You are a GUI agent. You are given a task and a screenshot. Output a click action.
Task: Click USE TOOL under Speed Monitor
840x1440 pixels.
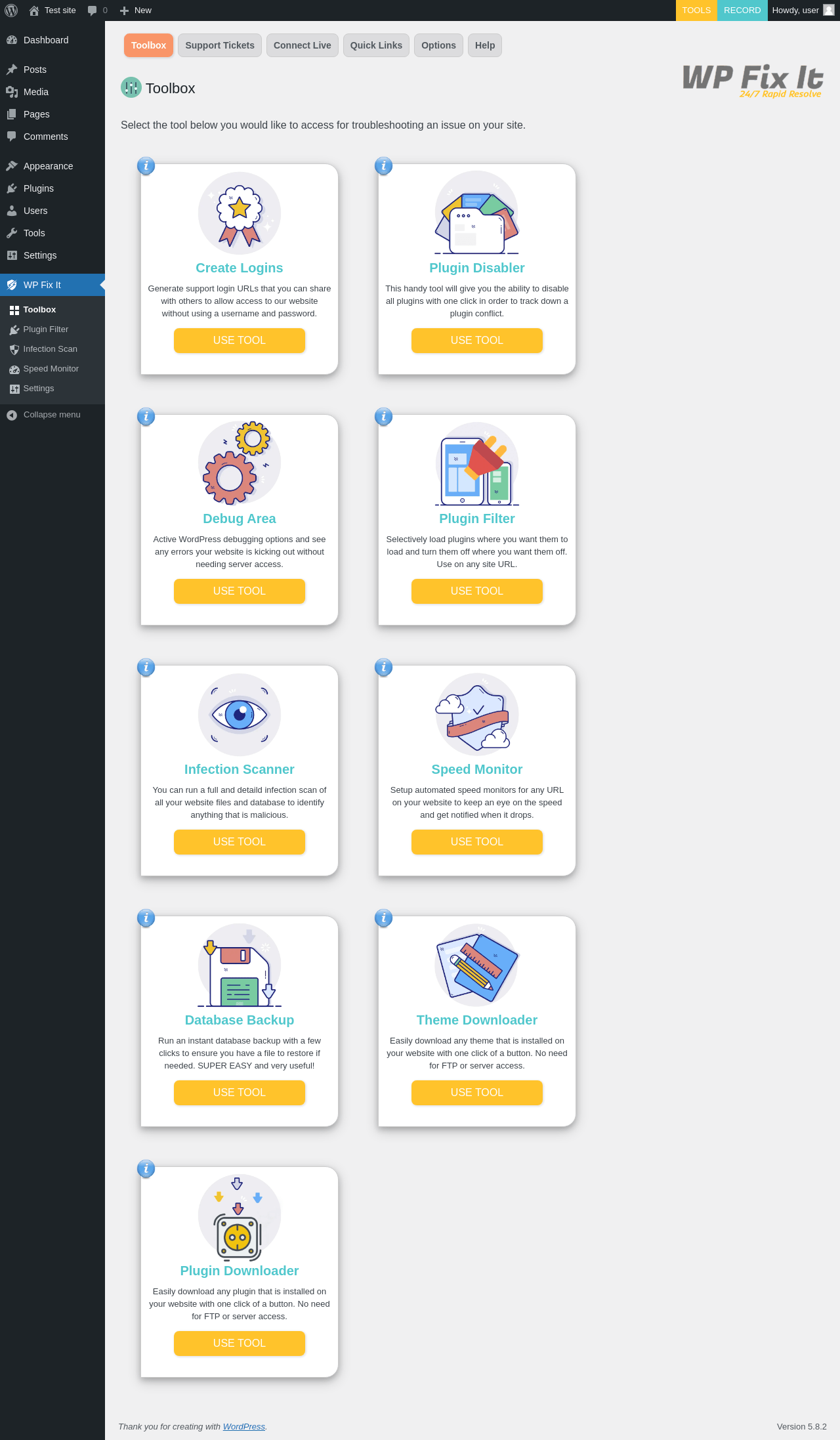pos(477,842)
